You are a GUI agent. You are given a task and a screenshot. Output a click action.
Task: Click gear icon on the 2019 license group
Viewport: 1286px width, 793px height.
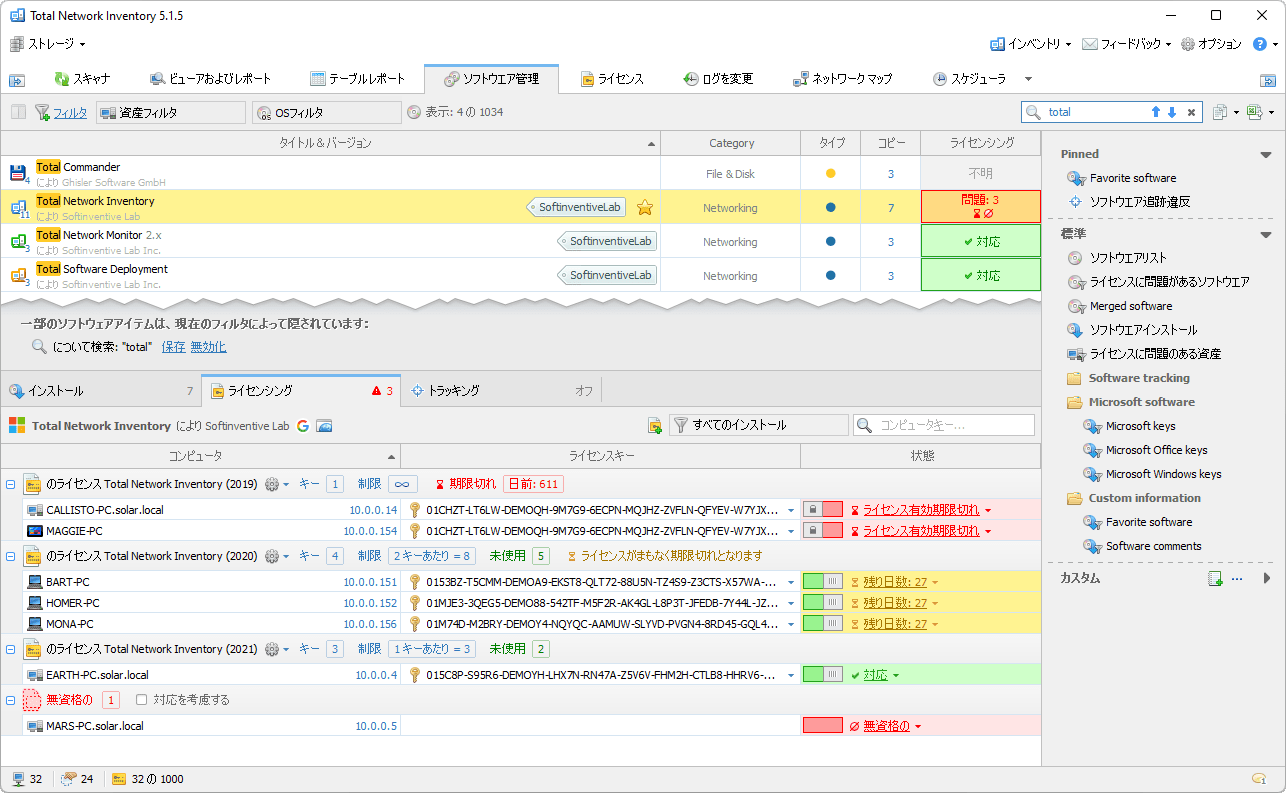272,484
